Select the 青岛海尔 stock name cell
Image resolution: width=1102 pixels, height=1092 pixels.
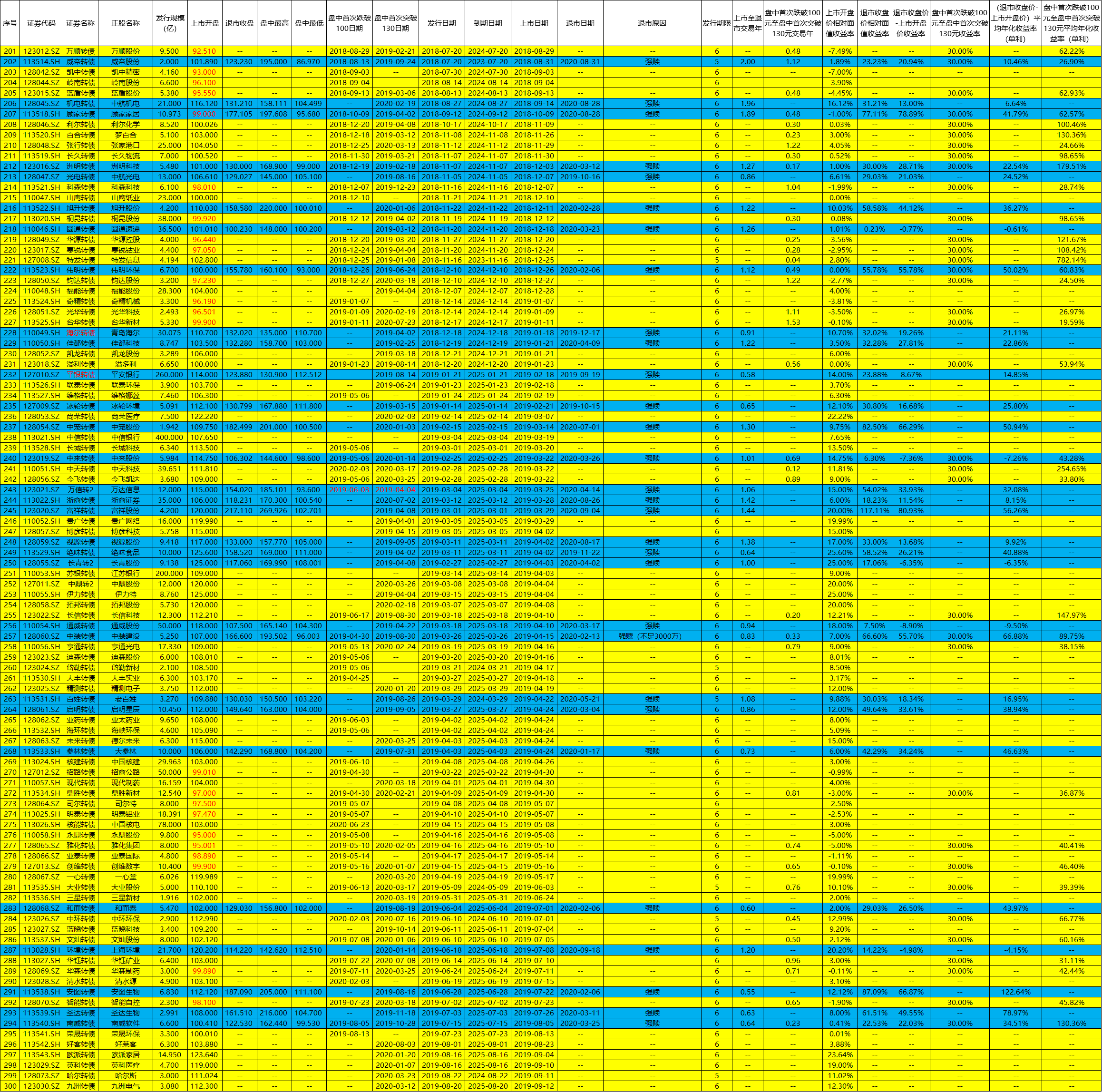(x=126, y=332)
